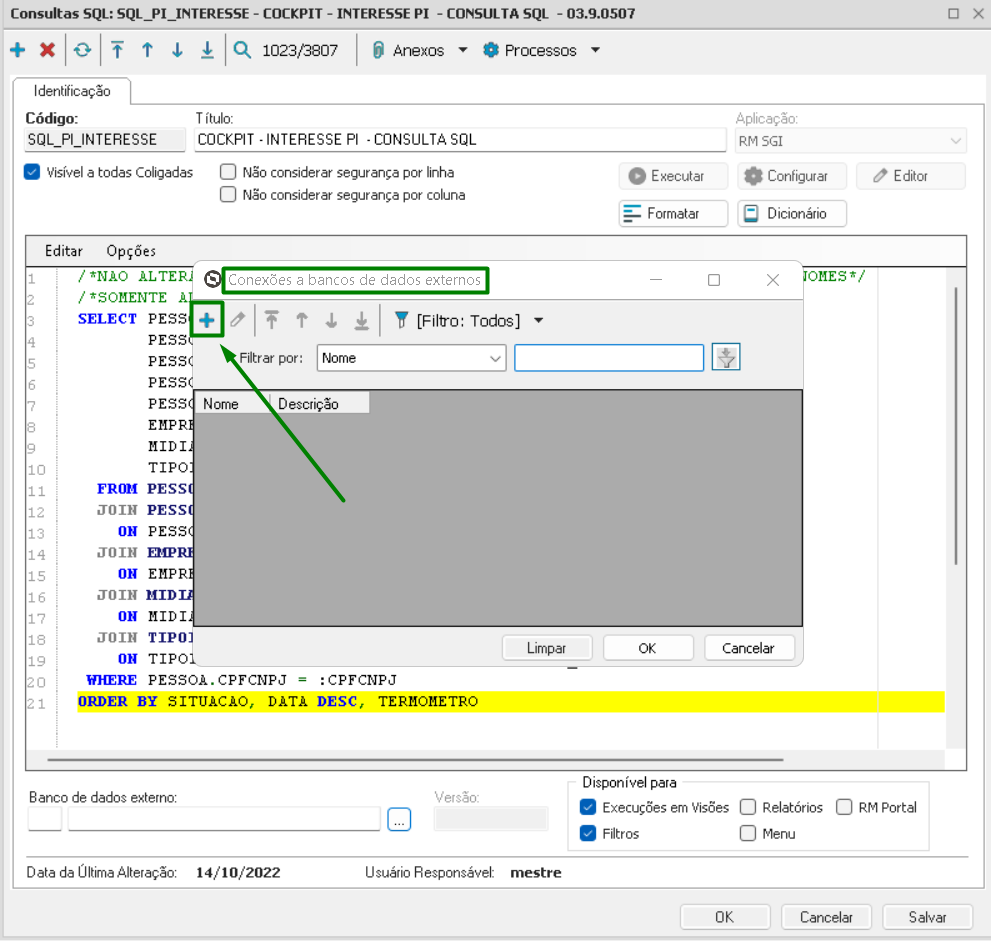This screenshot has height=941, width=991.
Task: Open the Editar menu
Action: point(63,251)
